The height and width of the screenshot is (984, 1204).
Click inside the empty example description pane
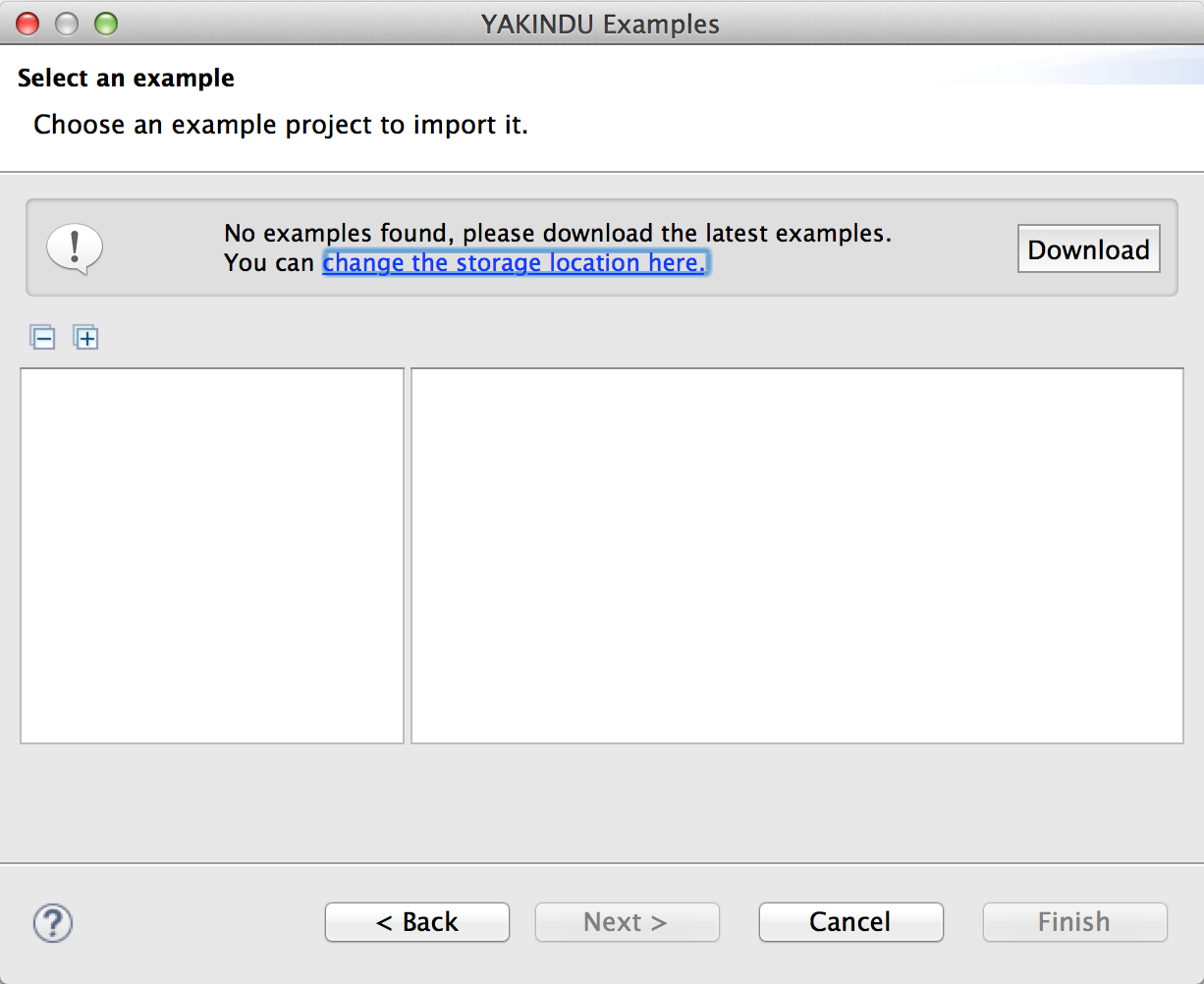797,556
